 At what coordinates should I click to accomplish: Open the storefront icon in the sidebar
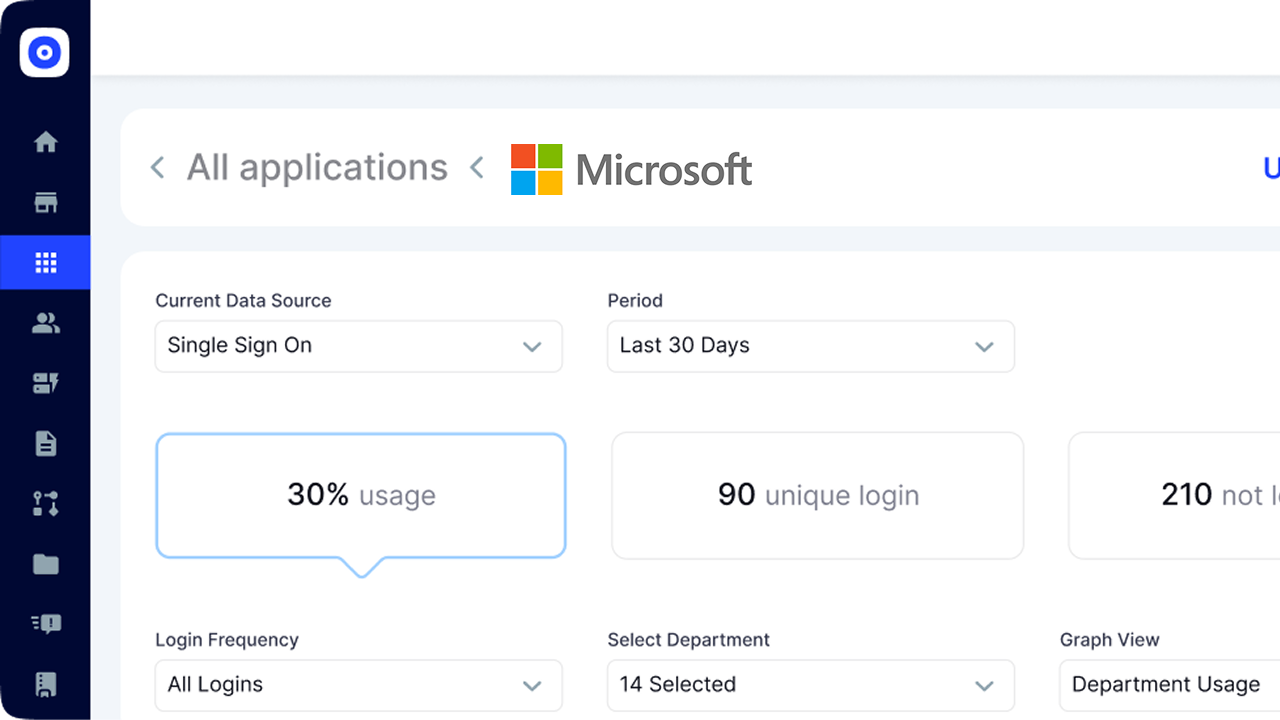(x=45, y=202)
